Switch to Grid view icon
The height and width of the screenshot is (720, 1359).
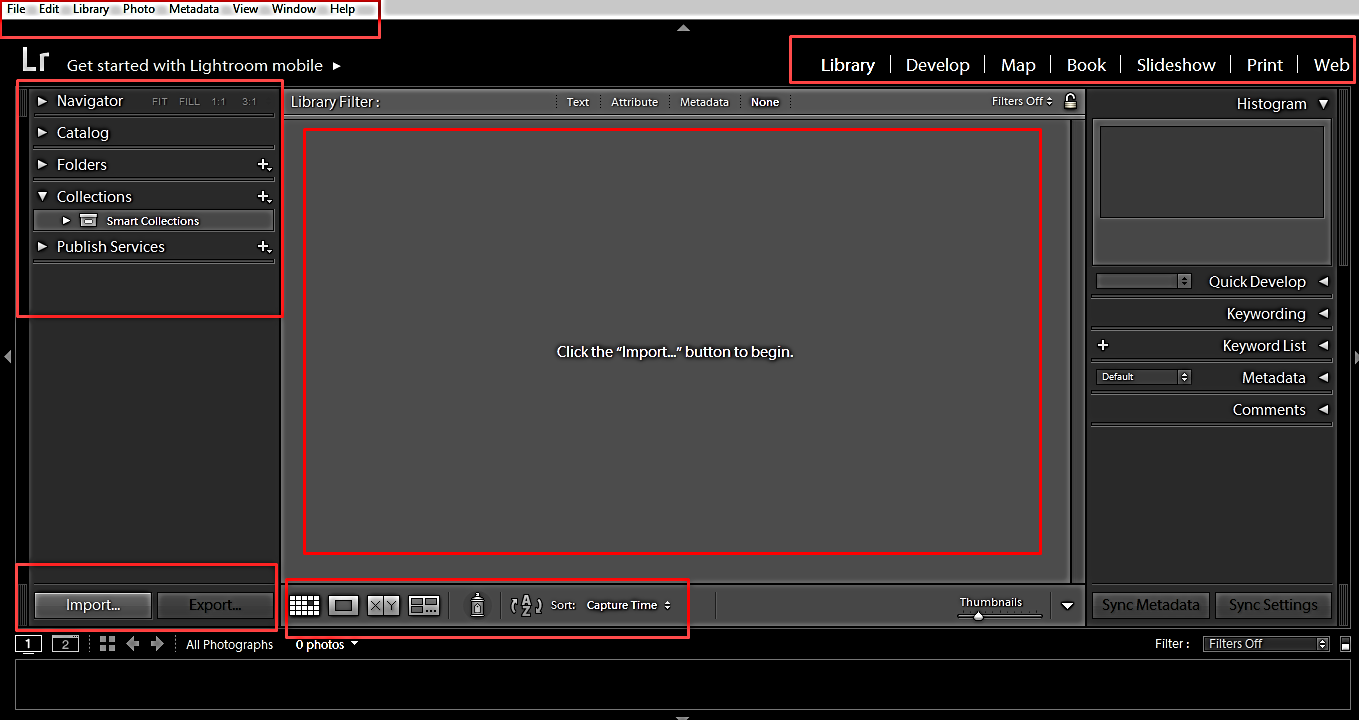(304, 605)
